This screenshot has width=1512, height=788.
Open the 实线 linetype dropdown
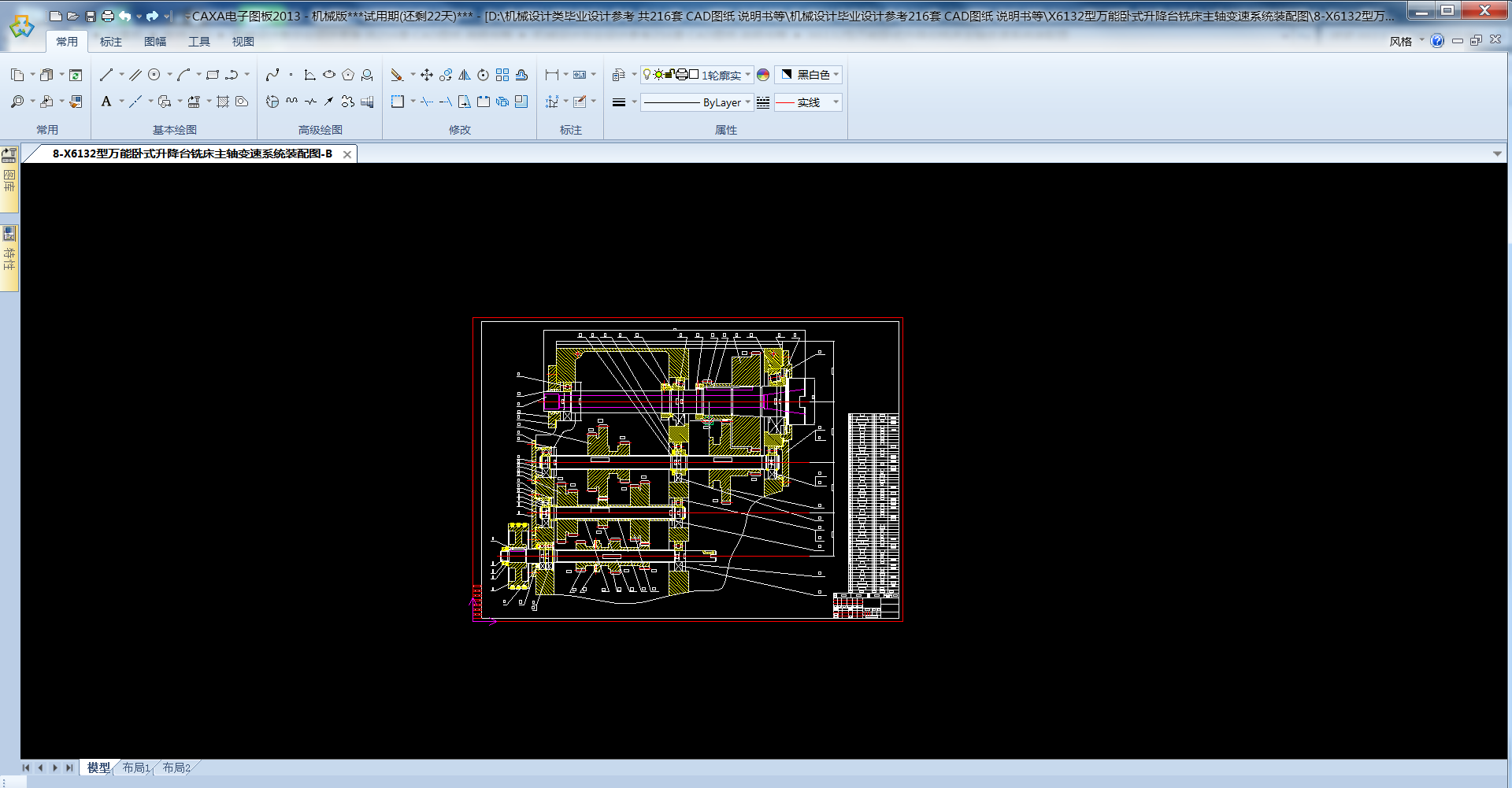click(x=836, y=102)
